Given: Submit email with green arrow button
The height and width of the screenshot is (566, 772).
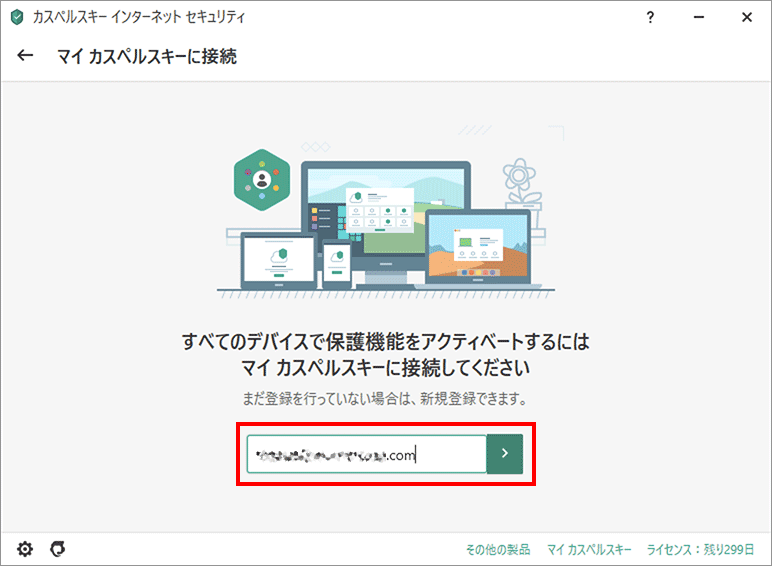Looking at the screenshot, I should (x=505, y=454).
